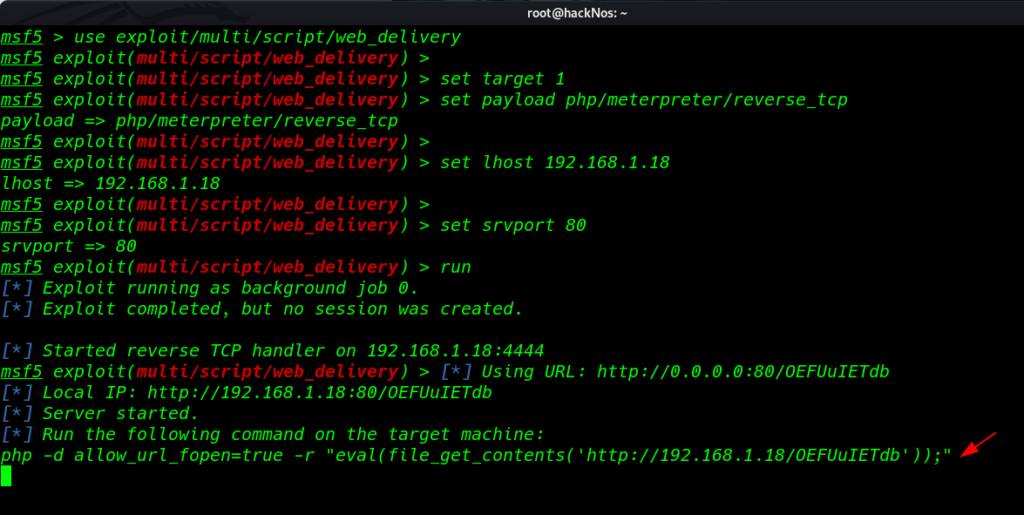Click the terminal title 'root@hackNos: ~'
The height and width of the screenshot is (515, 1024).
tap(577, 13)
